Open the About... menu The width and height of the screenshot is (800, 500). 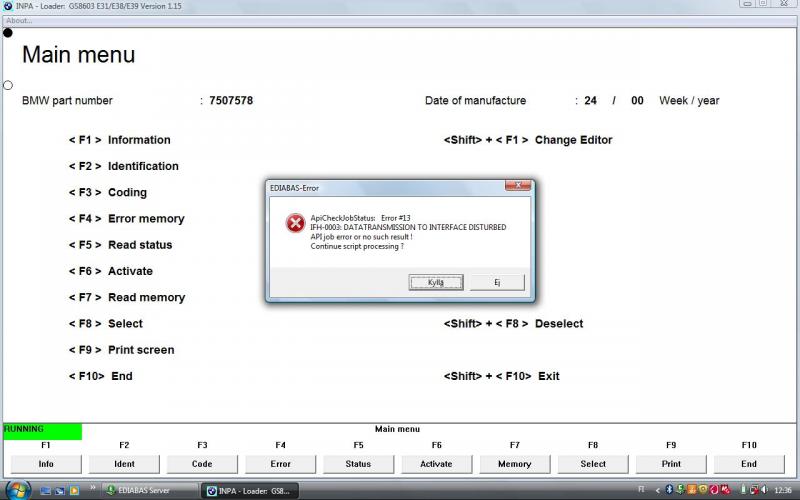pos(19,20)
